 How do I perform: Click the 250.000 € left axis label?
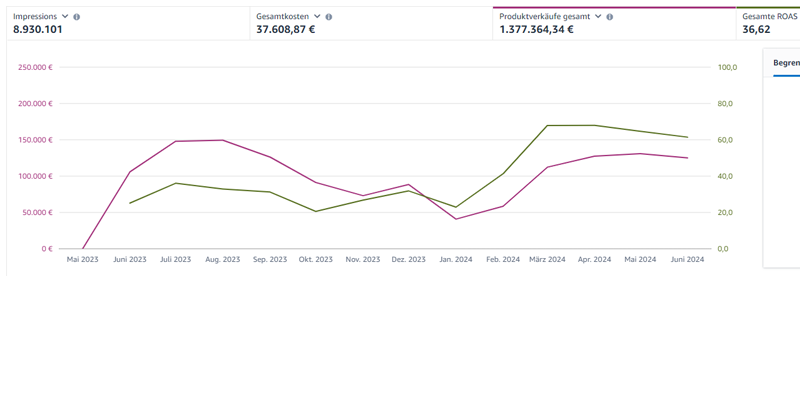tap(35, 67)
